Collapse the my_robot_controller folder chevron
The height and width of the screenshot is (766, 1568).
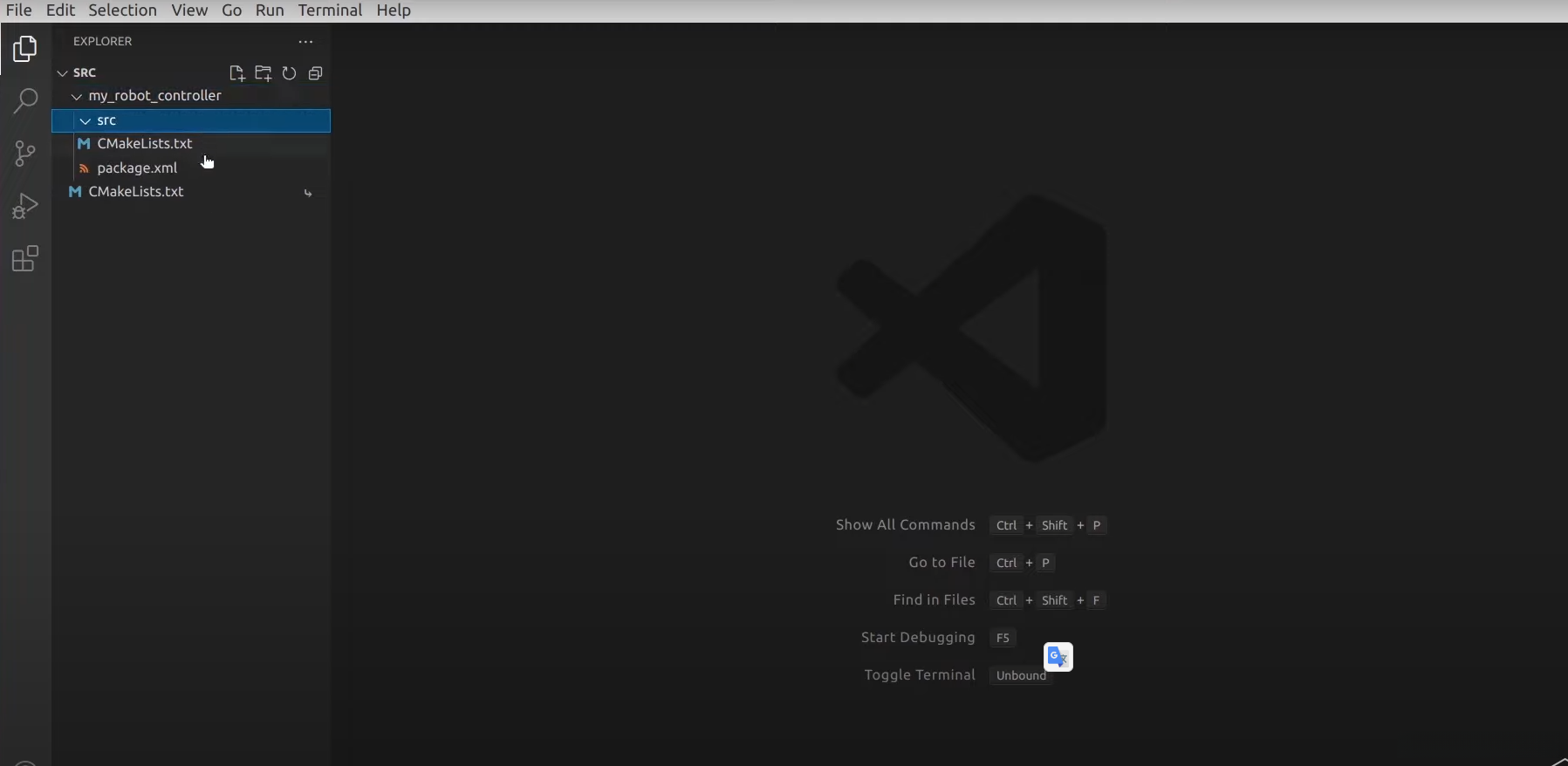click(77, 97)
